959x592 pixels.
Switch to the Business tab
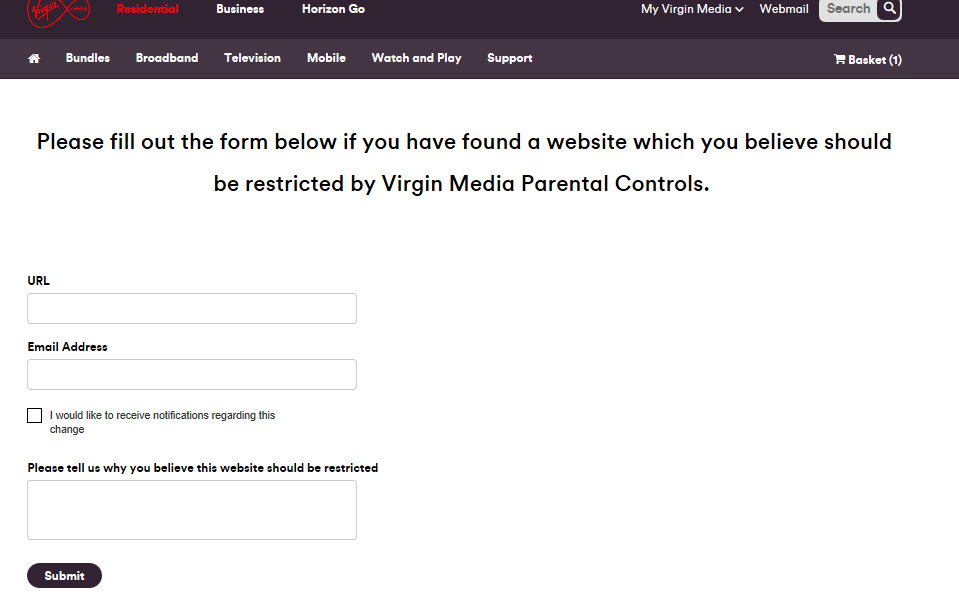(x=240, y=9)
